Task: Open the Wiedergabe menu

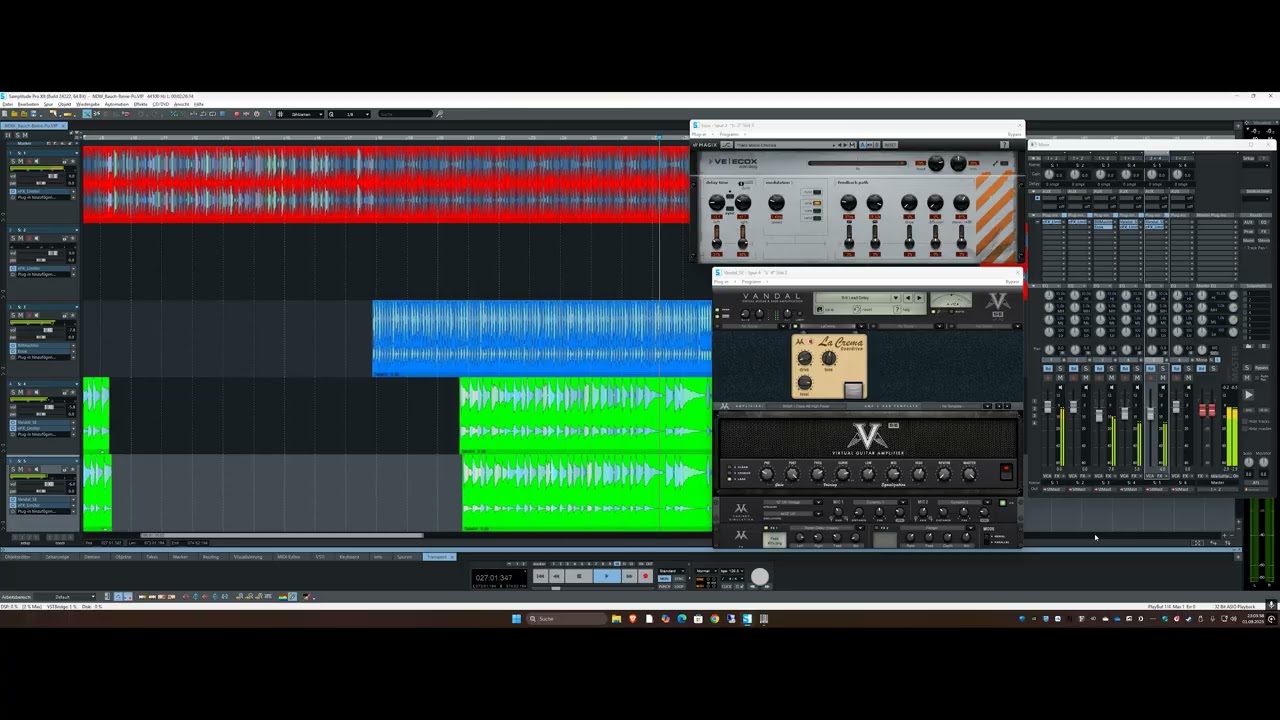Action: pos(88,104)
